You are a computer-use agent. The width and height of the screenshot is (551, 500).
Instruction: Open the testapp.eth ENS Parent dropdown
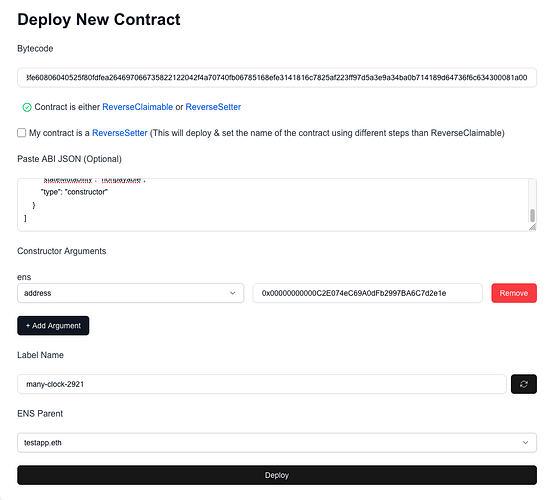pyautogui.click(x=277, y=442)
